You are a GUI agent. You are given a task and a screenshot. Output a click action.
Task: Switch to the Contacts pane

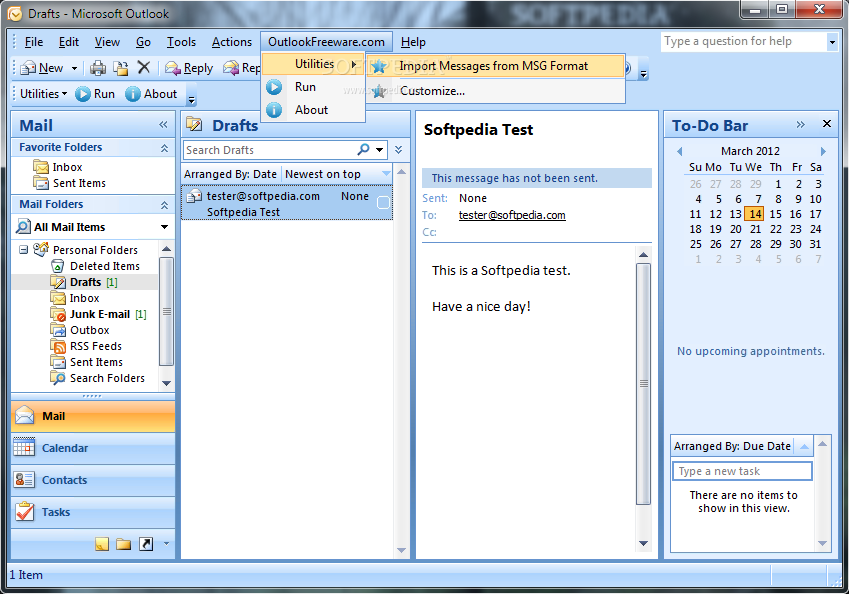click(93, 480)
